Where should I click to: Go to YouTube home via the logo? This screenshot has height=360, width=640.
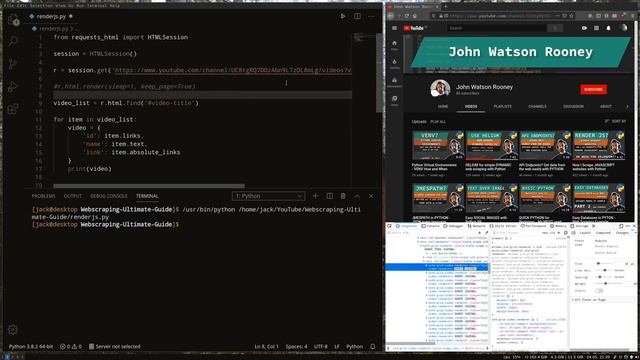415,28
